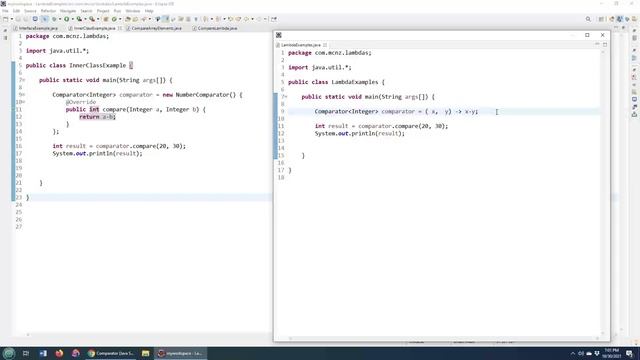The image size is (640, 360).
Task: Collapse anonymous NumberComparator block at line 9
Action: point(24,95)
